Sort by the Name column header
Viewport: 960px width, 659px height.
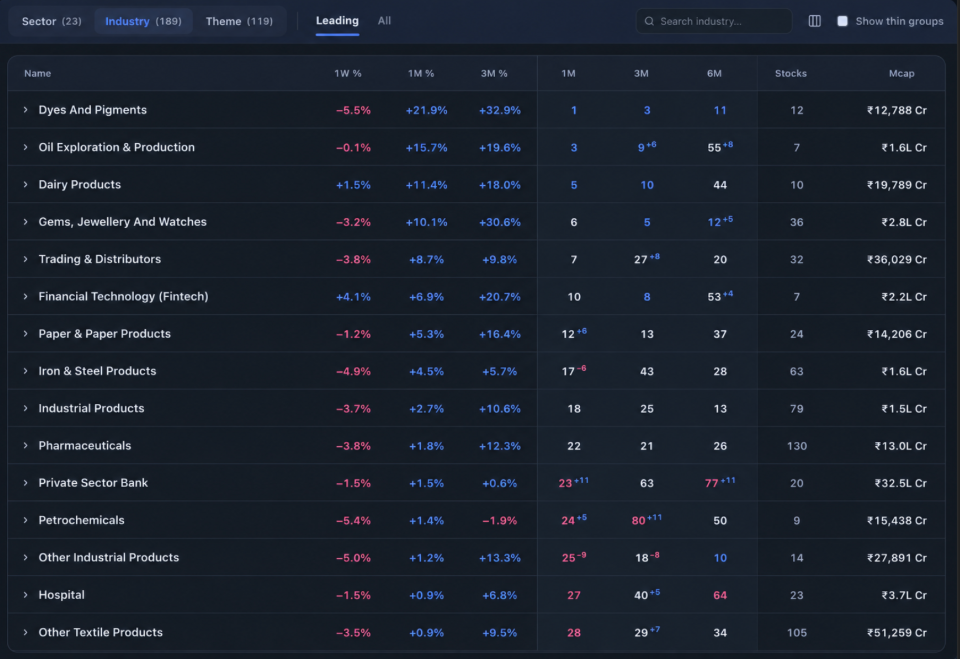[x=37, y=73]
